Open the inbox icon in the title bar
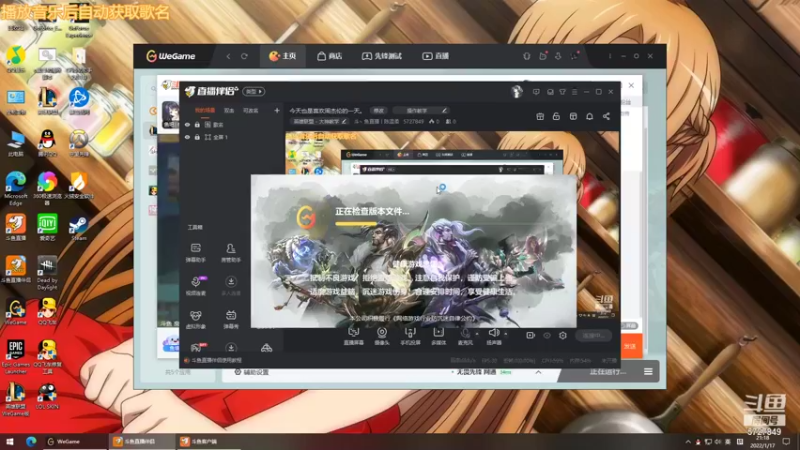Viewport: 800px width, 450px height. click(x=550, y=92)
